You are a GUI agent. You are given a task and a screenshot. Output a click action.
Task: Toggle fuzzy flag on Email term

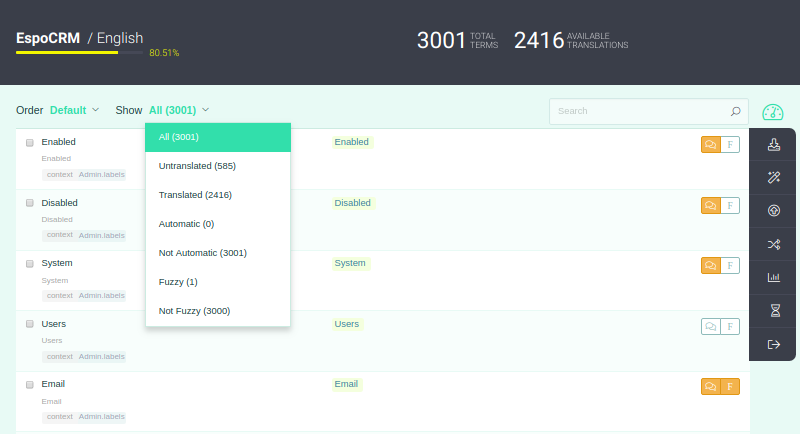pos(730,387)
